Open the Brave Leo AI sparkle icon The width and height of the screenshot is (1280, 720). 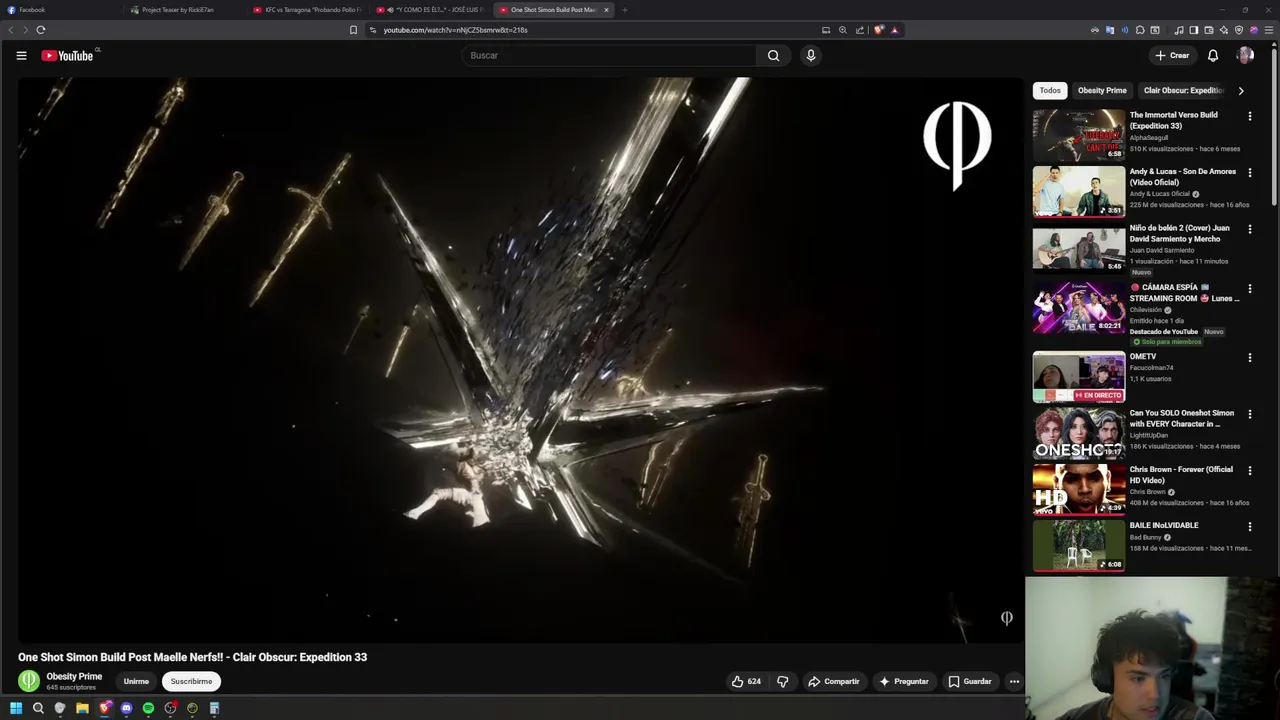1224,30
